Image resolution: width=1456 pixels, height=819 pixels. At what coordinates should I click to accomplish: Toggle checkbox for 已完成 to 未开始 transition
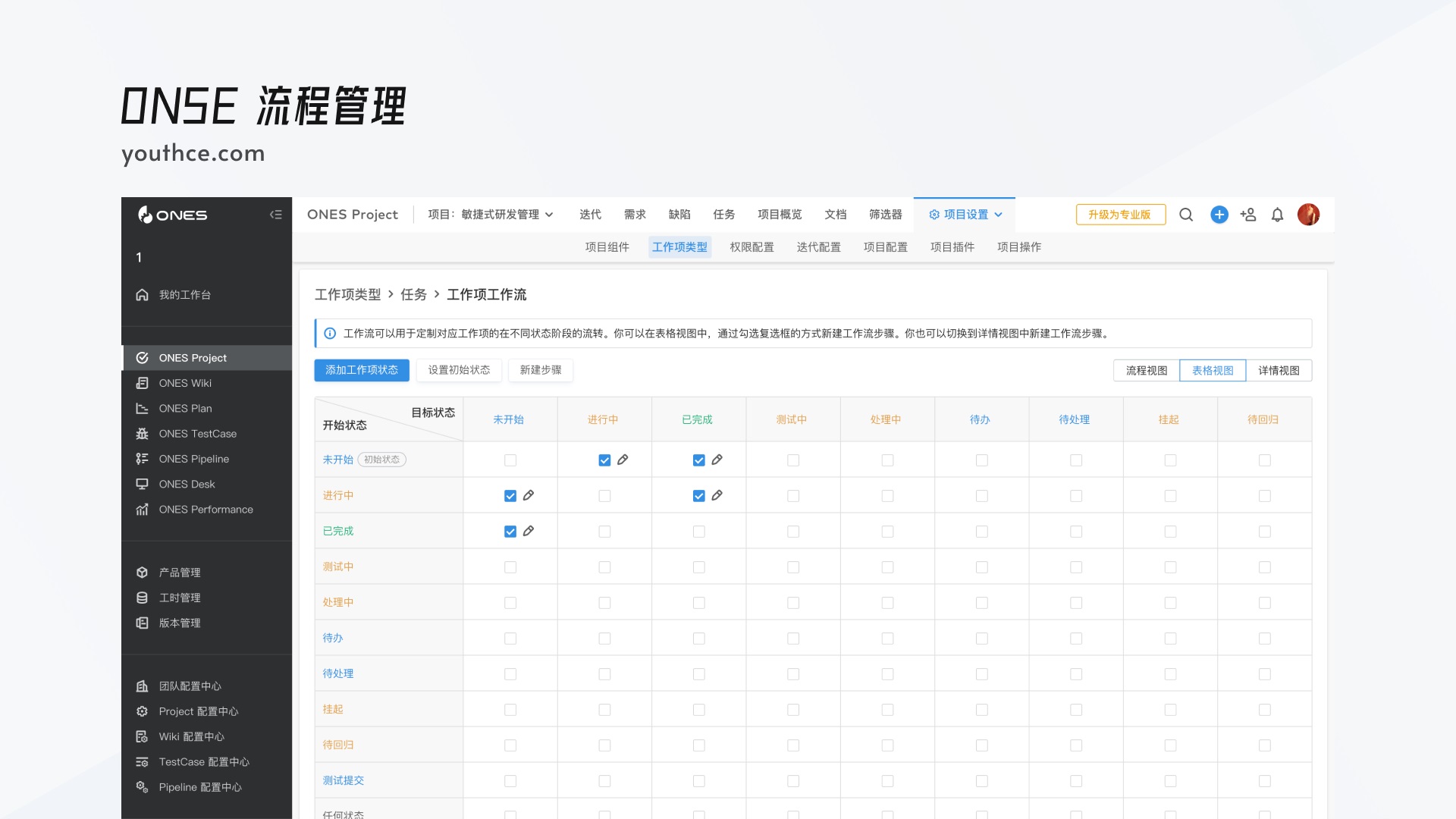pyautogui.click(x=510, y=530)
